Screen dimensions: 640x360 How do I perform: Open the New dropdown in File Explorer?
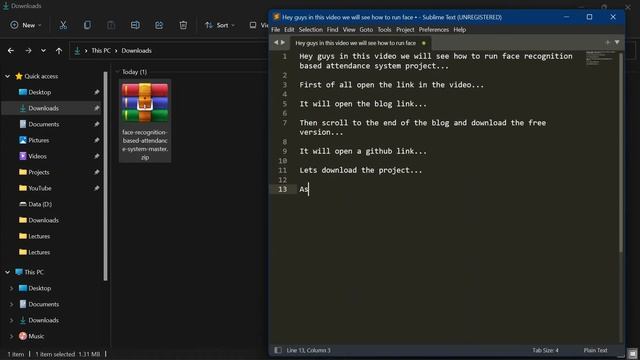click(x=26, y=25)
